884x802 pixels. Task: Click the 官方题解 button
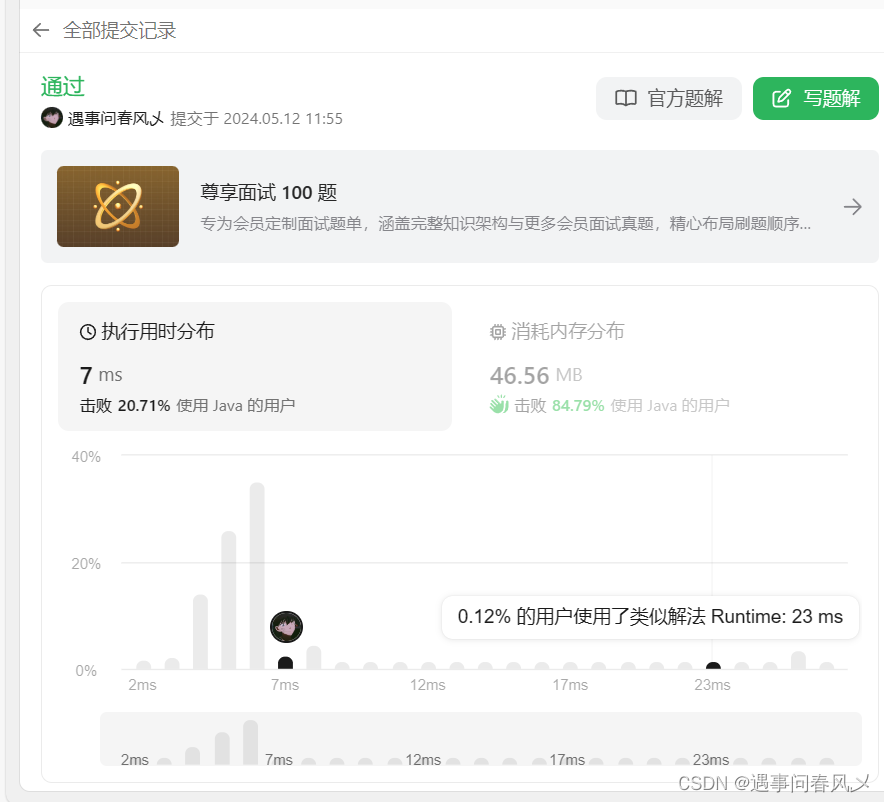(x=668, y=98)
